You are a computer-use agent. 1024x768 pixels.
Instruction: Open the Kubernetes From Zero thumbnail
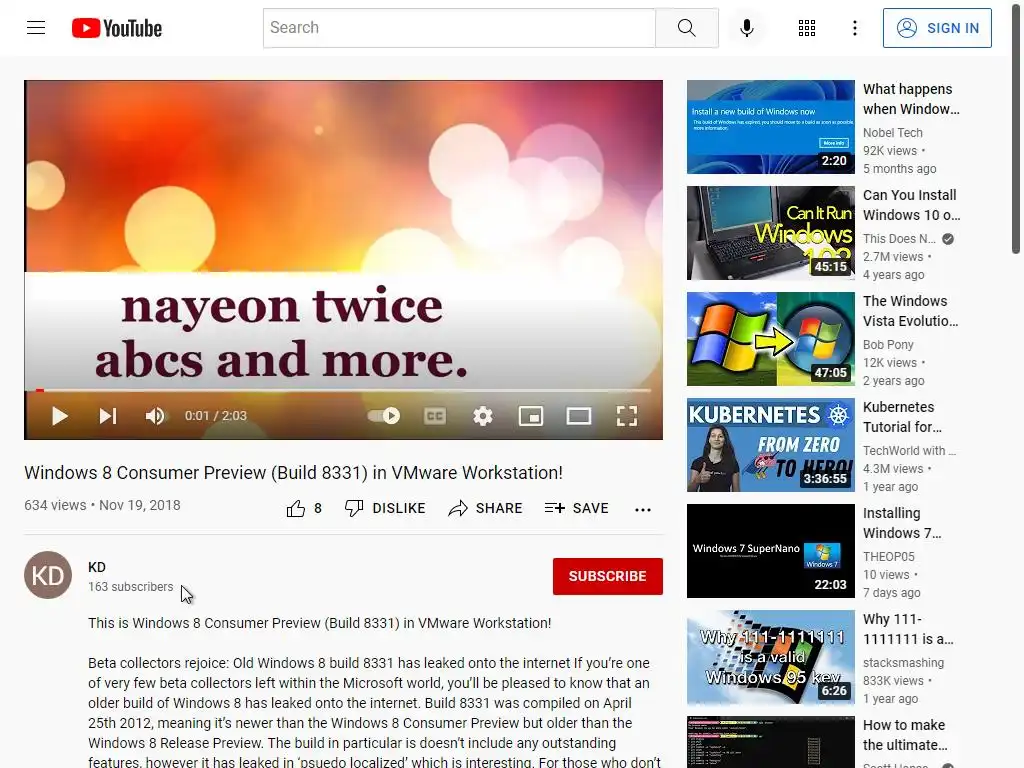point(771,445)
